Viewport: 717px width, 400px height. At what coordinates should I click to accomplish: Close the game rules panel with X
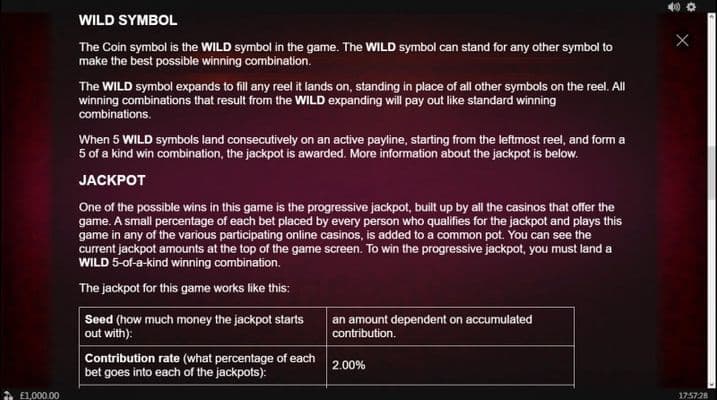point(682,40)
